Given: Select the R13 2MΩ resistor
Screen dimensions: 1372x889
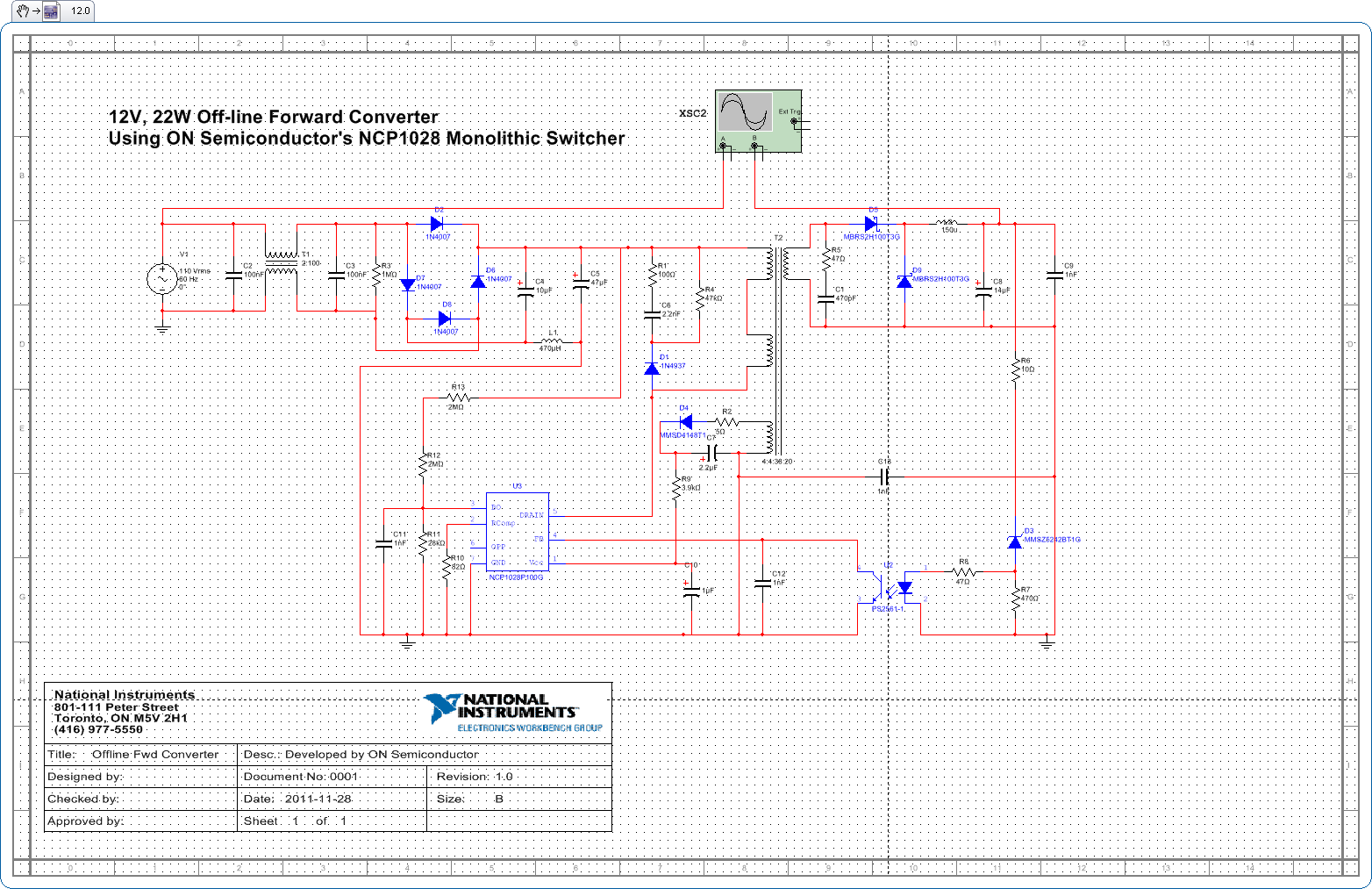Looking at the screenshot, I should point(457,398).
